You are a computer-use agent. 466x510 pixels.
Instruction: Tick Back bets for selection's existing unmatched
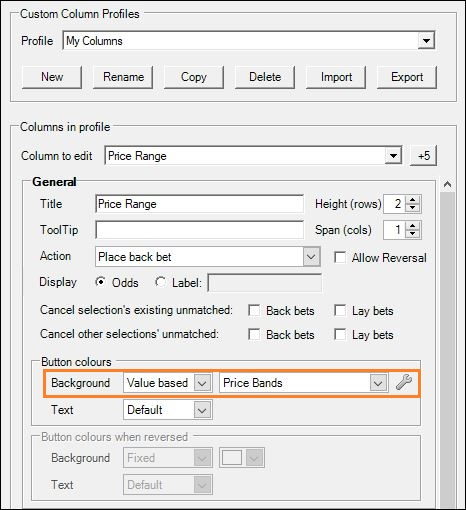click(x=254, y=310)
